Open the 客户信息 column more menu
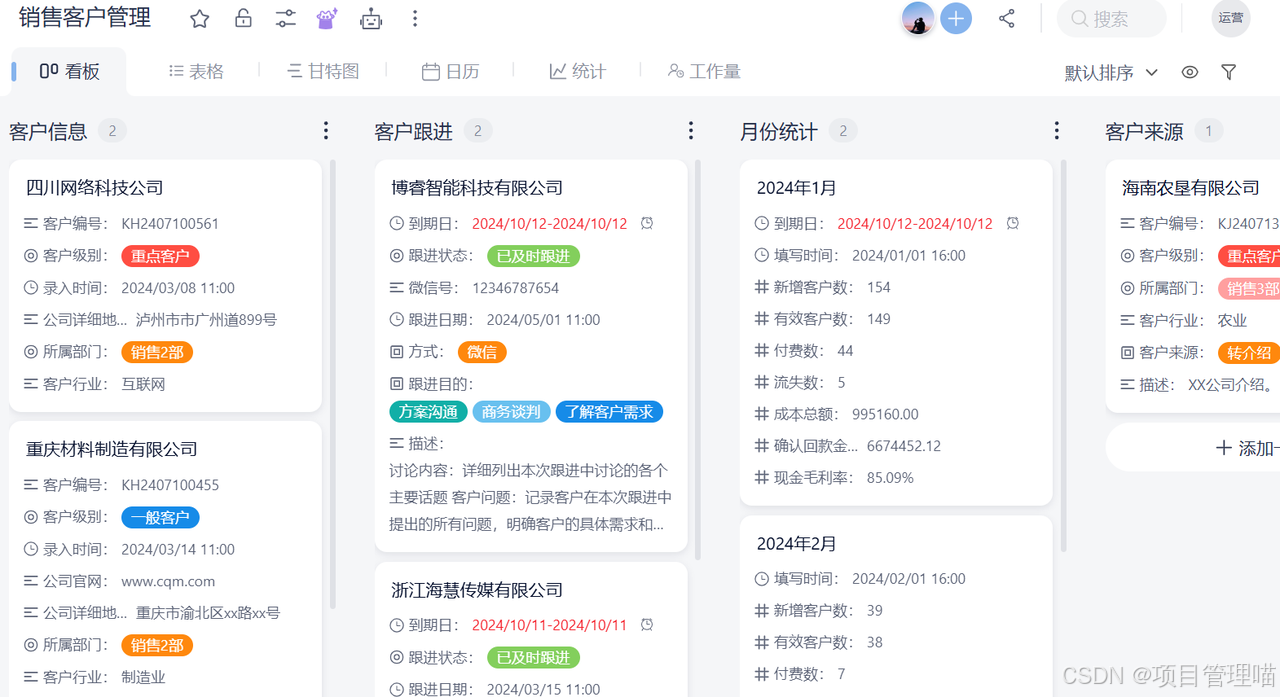This screenshot has width=1280, height=697. (326, 131)
